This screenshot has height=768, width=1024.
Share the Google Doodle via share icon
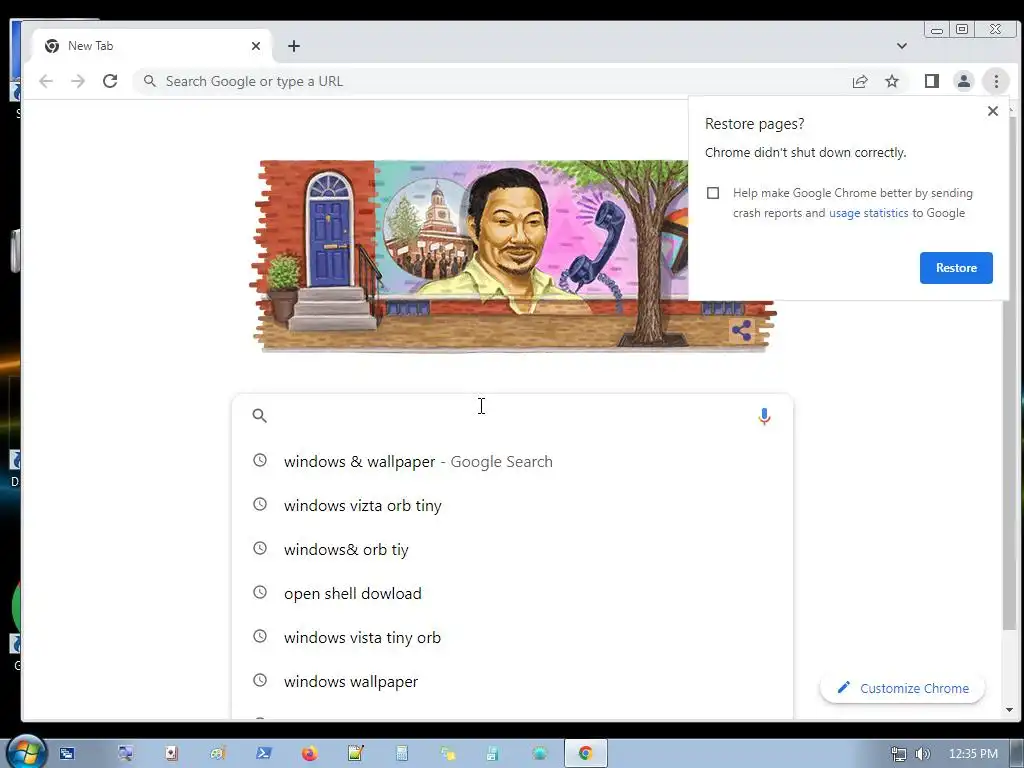coord(741,330)
